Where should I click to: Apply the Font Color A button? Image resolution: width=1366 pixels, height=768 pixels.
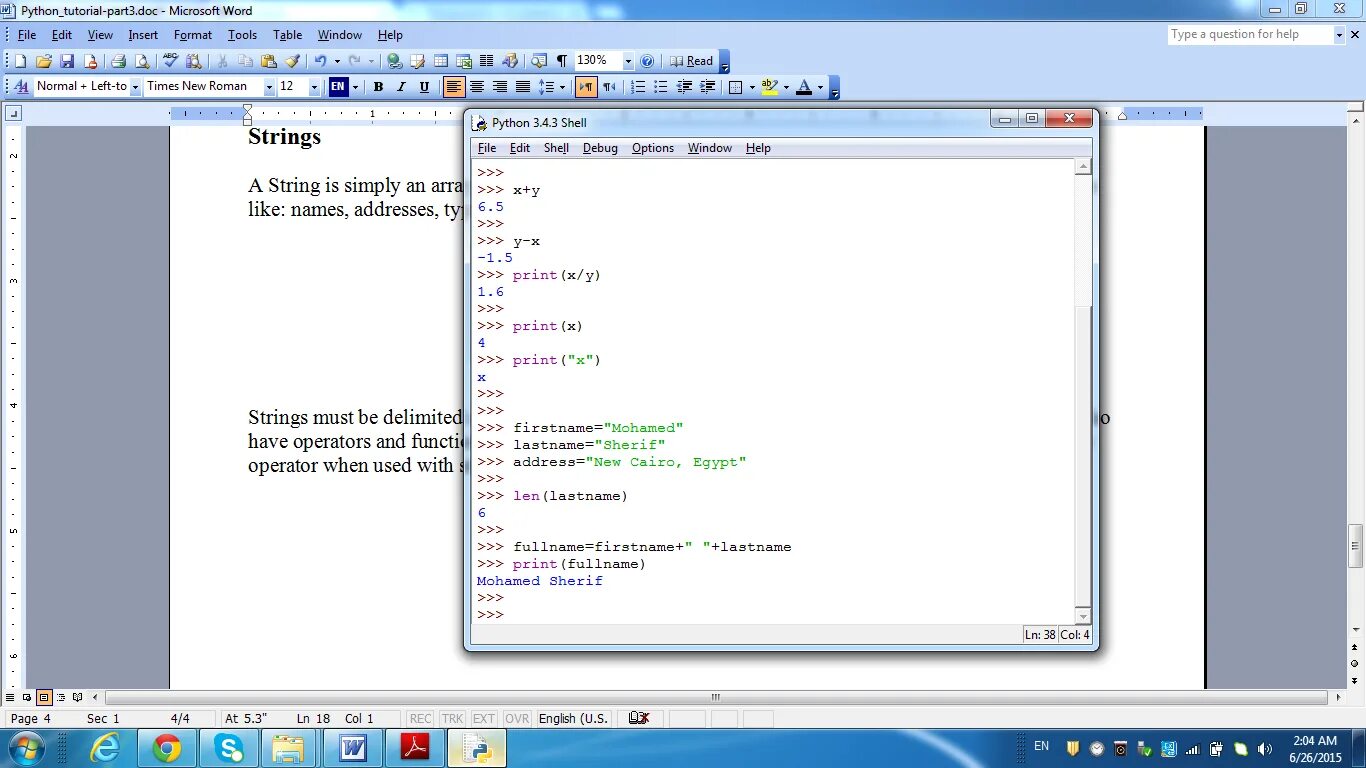(x=804, y=87)
